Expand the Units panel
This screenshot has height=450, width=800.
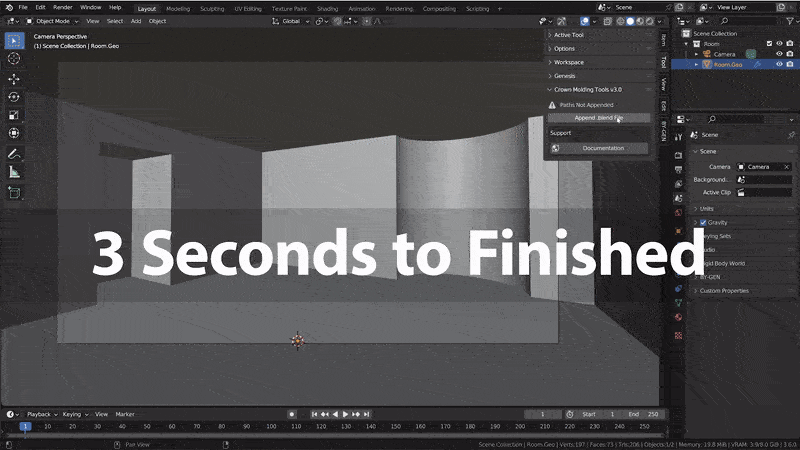coord(707,208)
